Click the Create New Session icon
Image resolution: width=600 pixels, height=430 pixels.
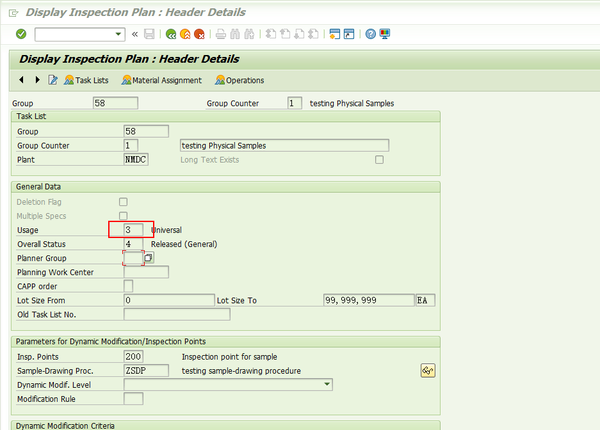(334, 34)
